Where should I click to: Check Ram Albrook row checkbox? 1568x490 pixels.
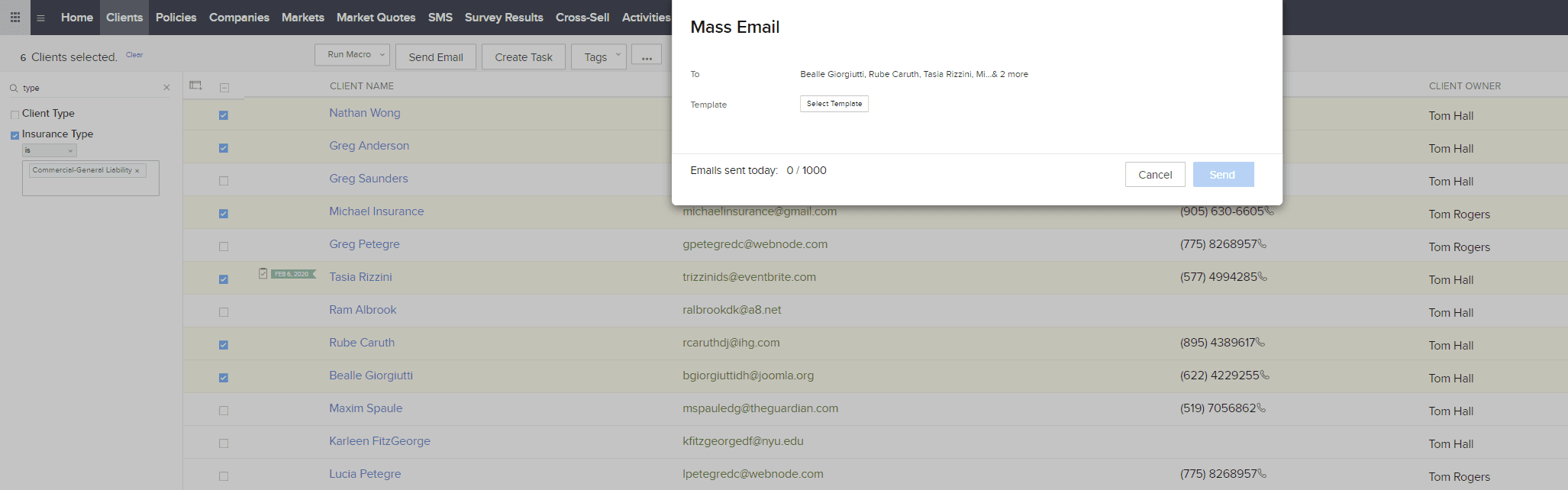tap(224, 312)
